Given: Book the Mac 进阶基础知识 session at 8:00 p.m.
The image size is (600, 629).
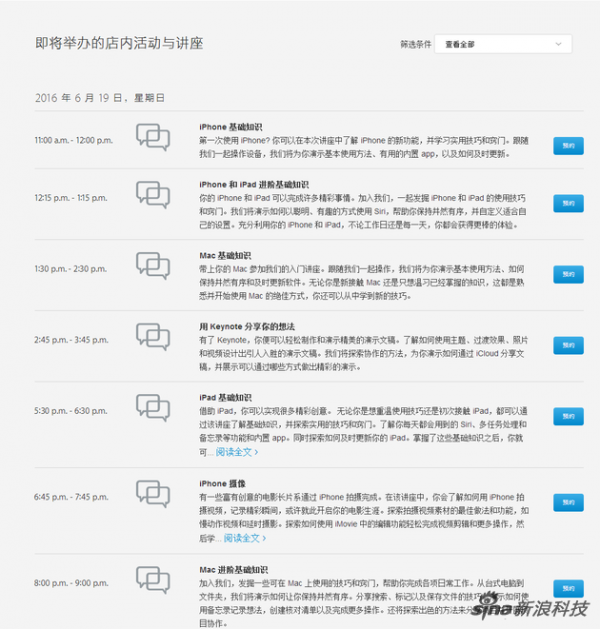Looking at the screenshot, I should (x=568, y=588).
